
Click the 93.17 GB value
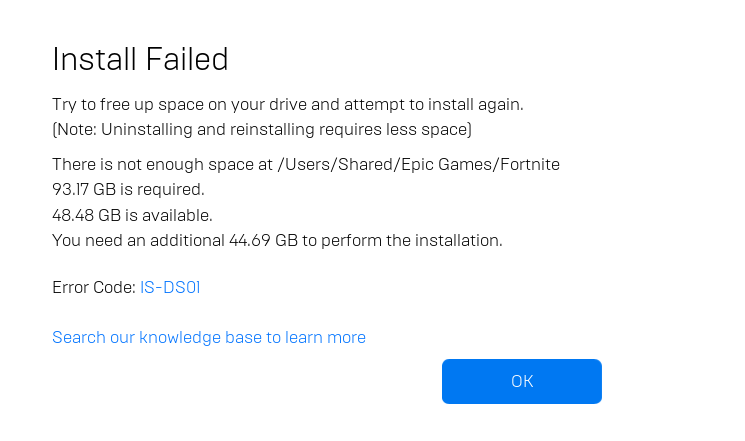tap(86, 189)
